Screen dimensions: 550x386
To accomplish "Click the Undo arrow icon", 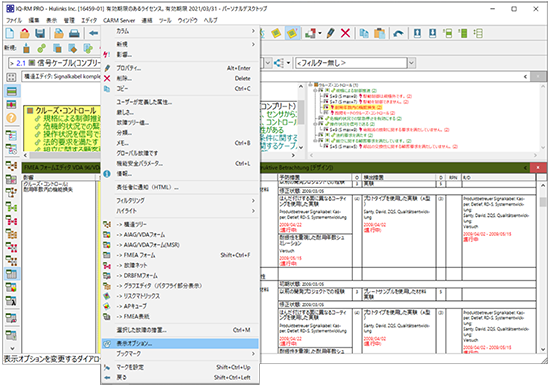I will coord(398,33).
